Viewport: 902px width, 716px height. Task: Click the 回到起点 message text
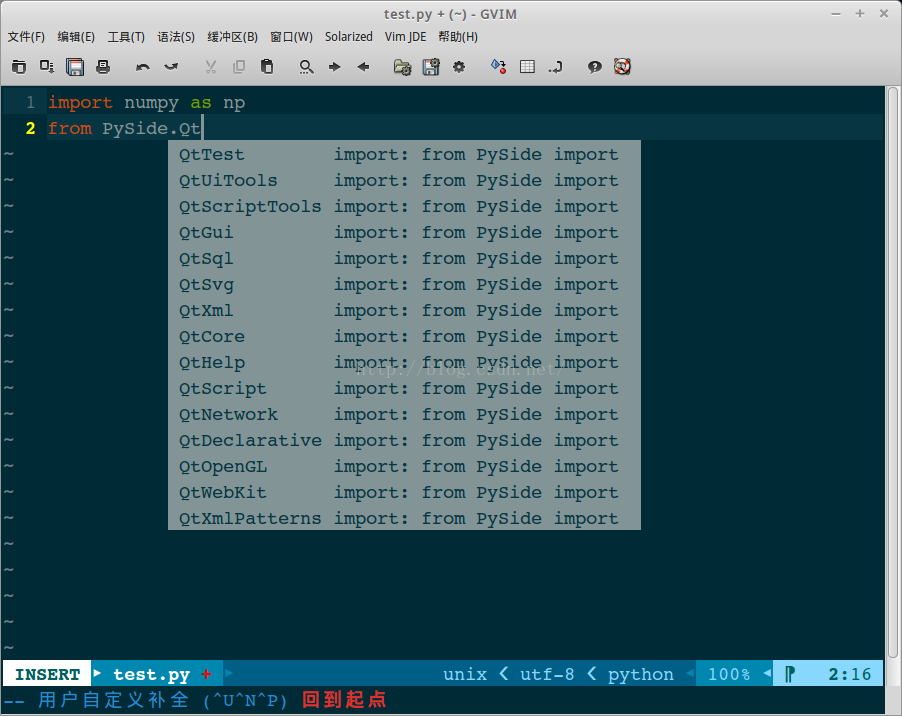[x=344, y=700]
